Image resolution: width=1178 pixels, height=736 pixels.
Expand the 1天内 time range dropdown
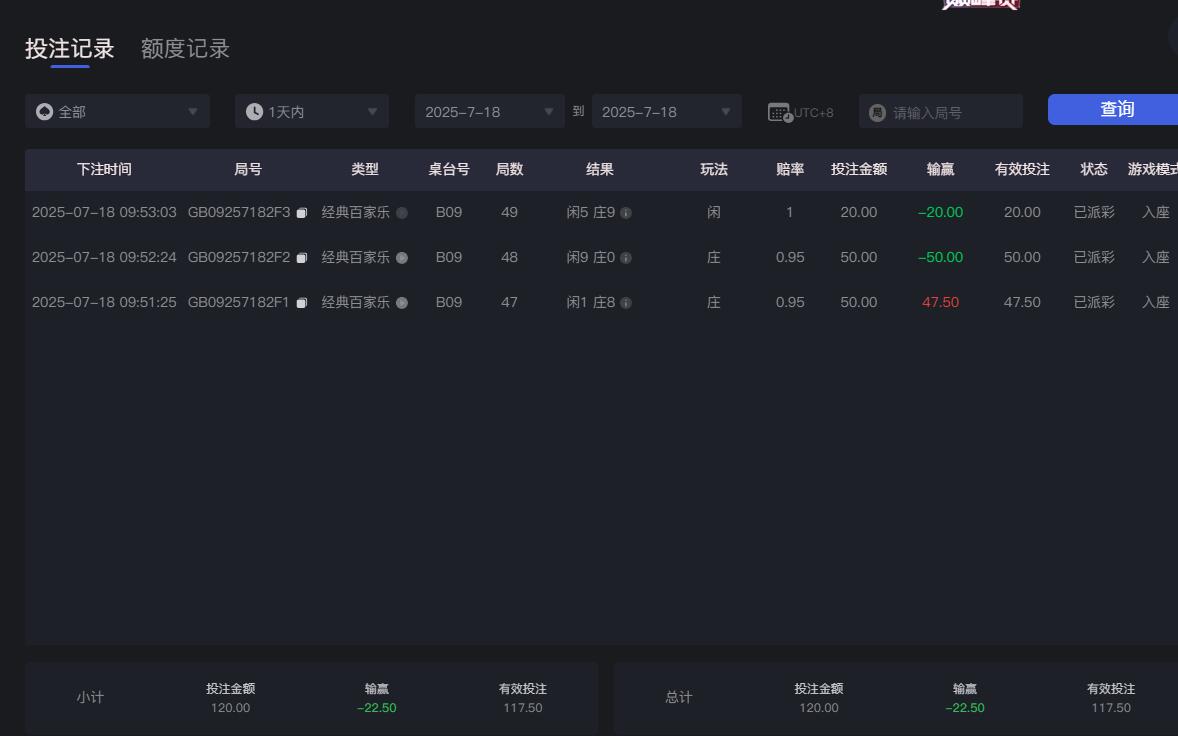pos(311,111)
